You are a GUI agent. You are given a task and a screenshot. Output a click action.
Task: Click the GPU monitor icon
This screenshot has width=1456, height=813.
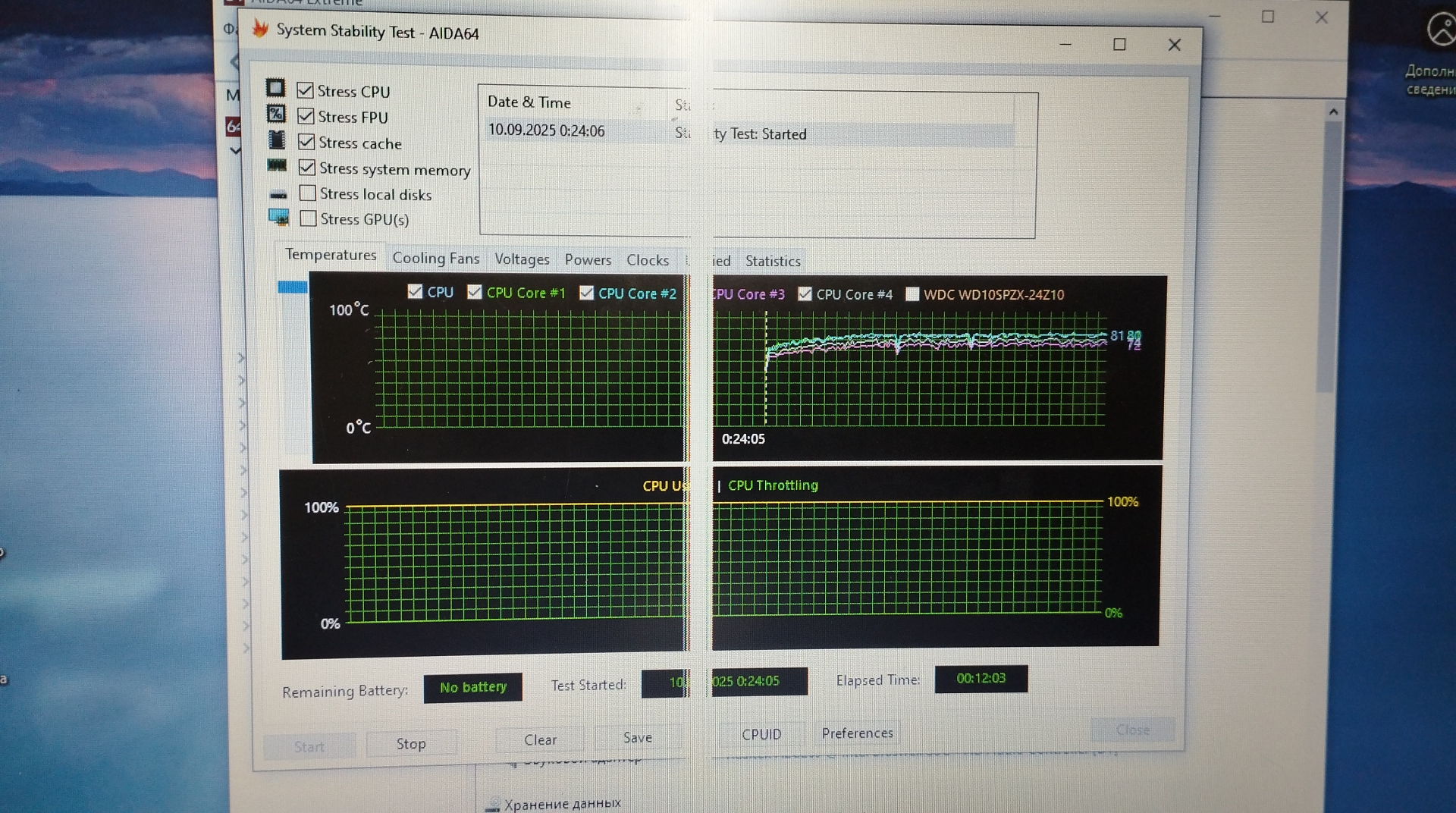(279, 218)
